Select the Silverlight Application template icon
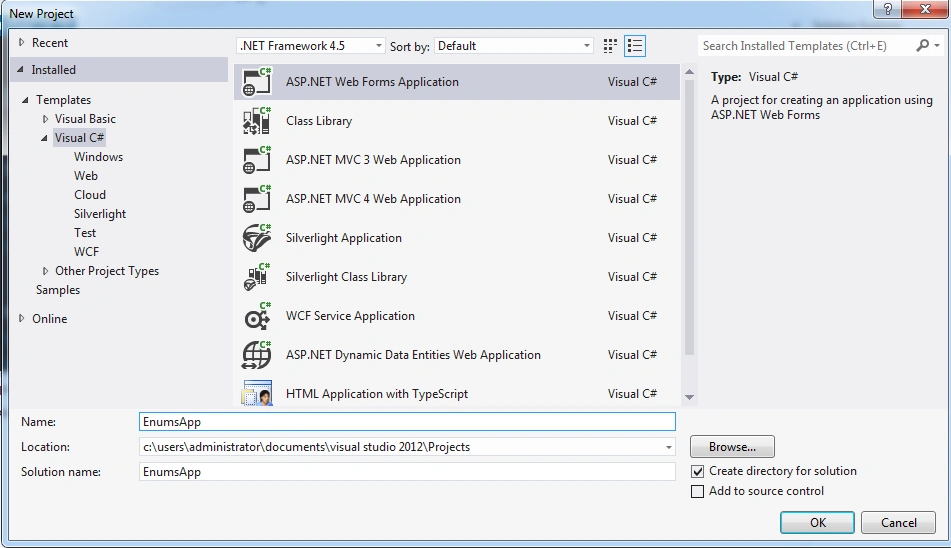Viewport: 951px width, 548px height. pos(257,238)
